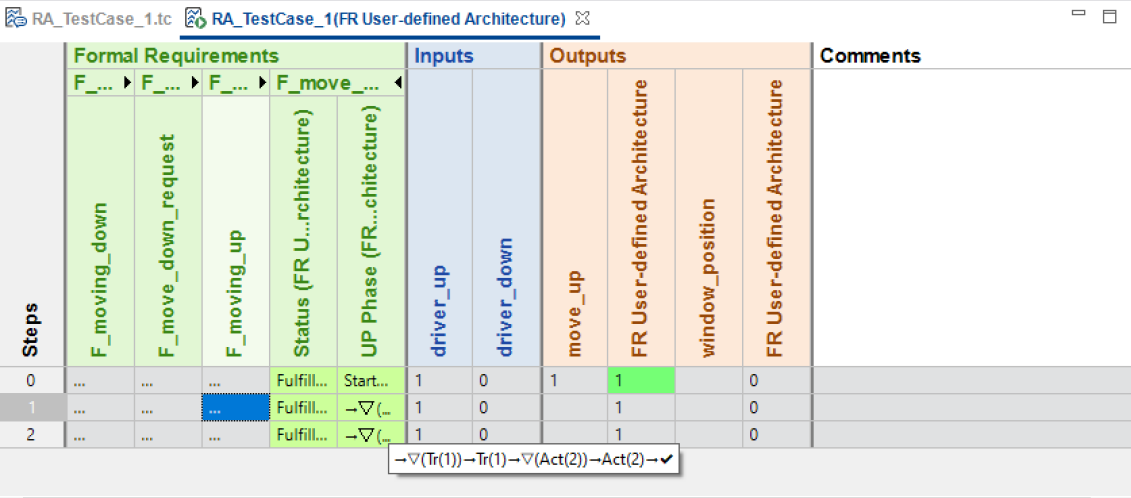Click the green highlighted cell in step 0

[641, 380]
